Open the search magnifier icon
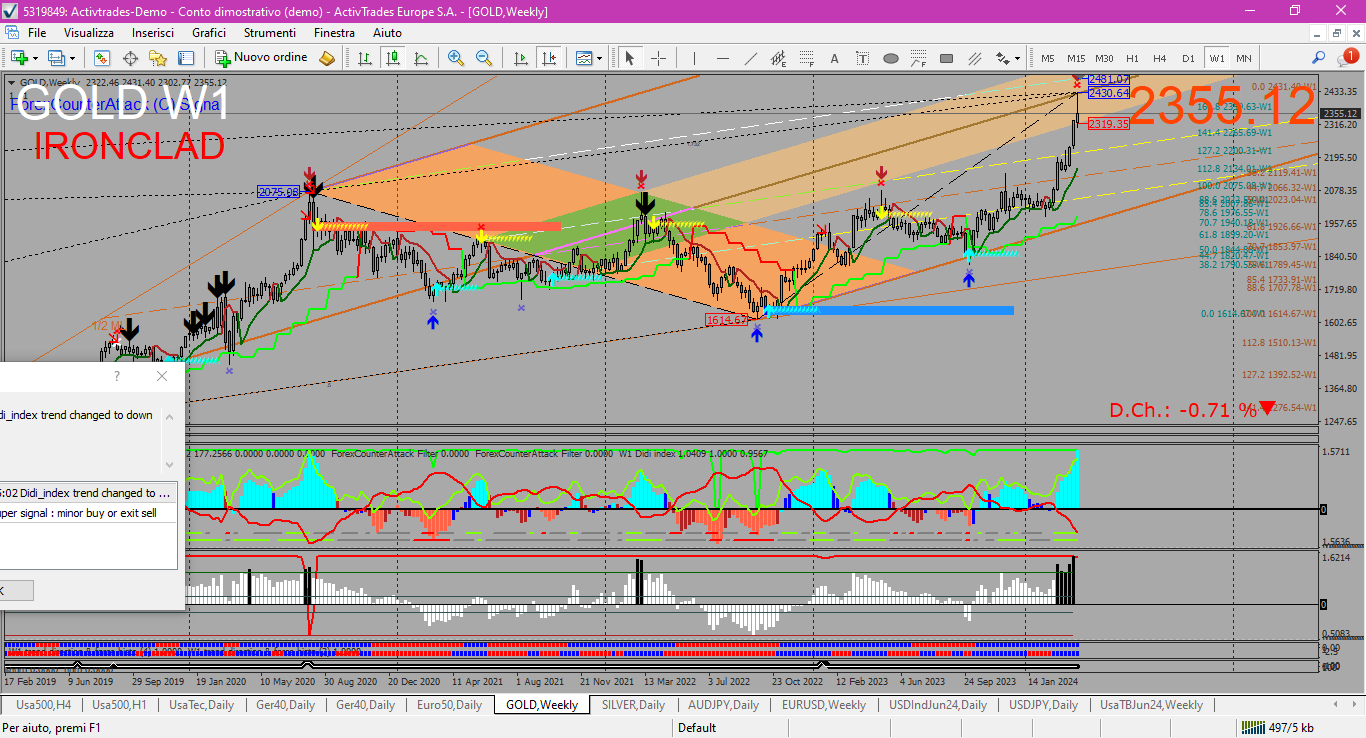The height and width of the screenshot is (738, 1366). (x=1319, y=58)
